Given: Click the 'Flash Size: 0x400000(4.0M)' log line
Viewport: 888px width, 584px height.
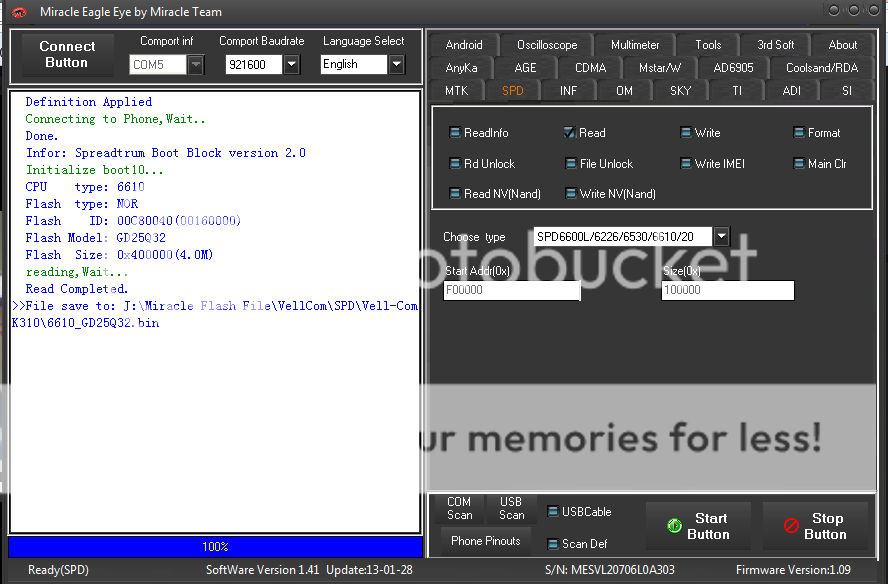Looking at the screenshot, I should (119, 255).
